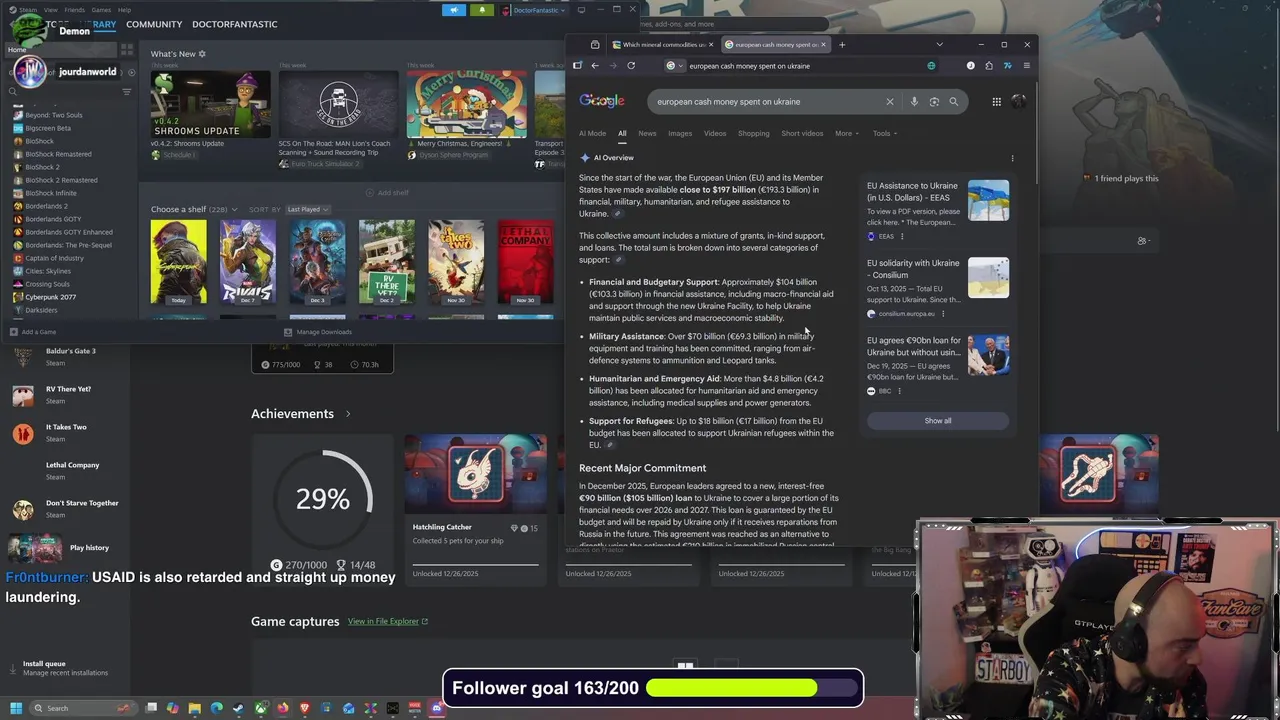Switch to the COMMUNITY tab in Steam
Screen dimensions: 1280x720
154,24
